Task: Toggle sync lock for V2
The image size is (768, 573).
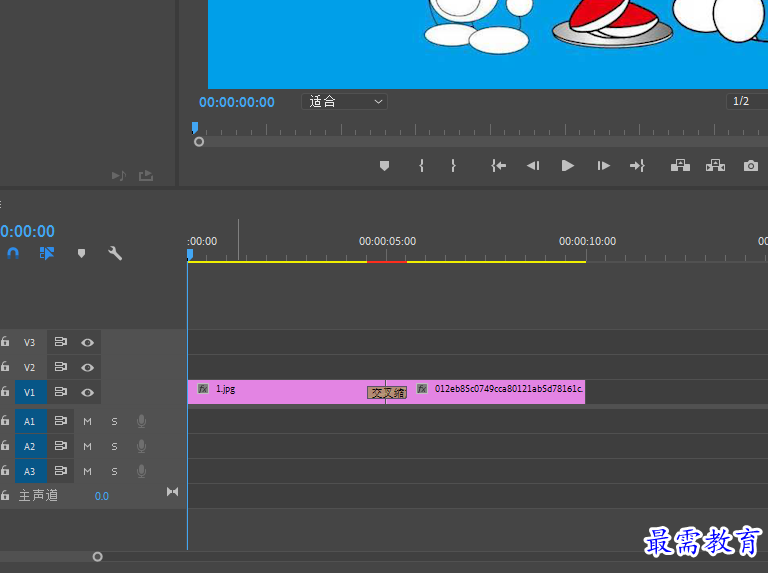Action: pos(61,367)
